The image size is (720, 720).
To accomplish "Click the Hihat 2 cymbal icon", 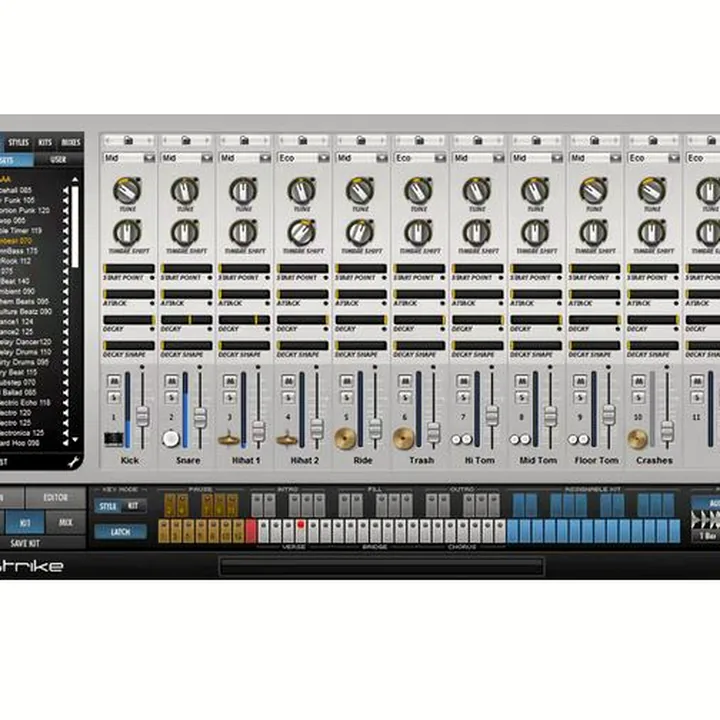I will (x=287, y=439).
